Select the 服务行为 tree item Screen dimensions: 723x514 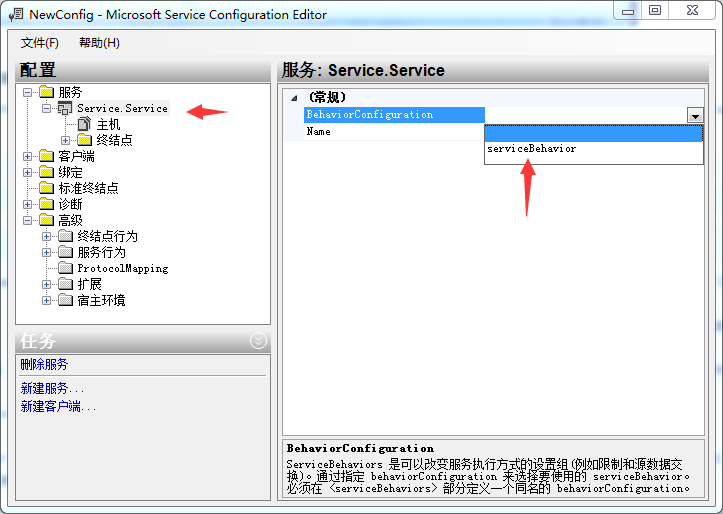101,252
